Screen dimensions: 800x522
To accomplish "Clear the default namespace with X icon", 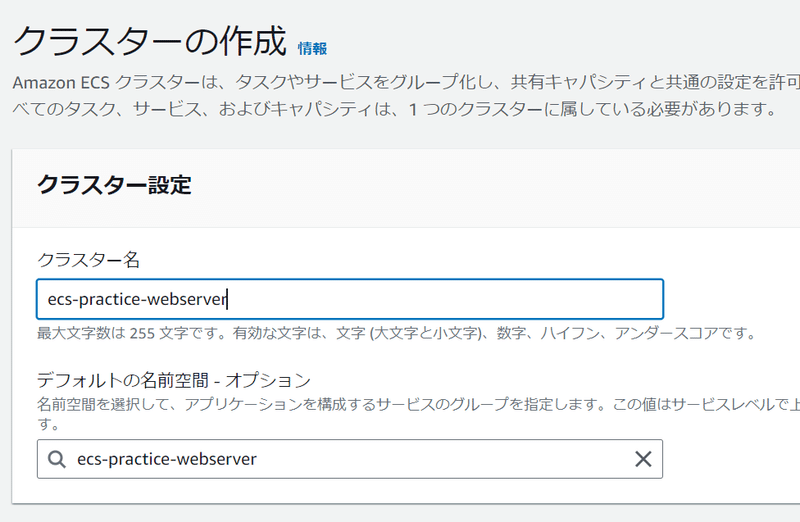I will [643, 459].
